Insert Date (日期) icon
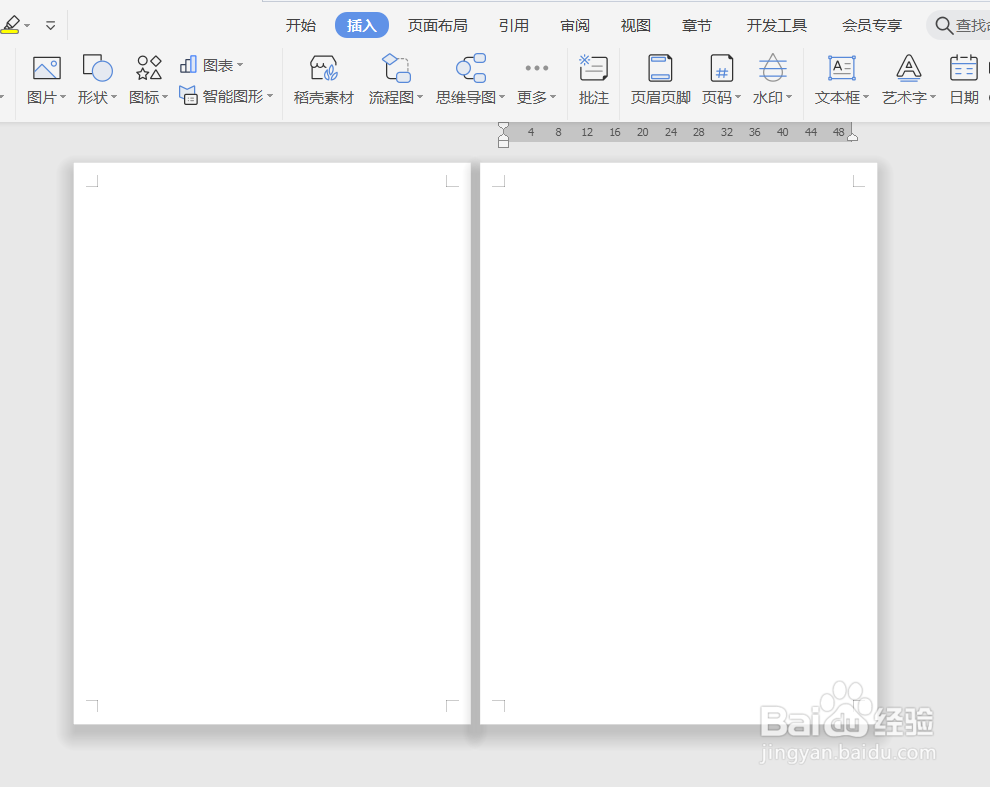The image size is (990, 787). [963, 68]
